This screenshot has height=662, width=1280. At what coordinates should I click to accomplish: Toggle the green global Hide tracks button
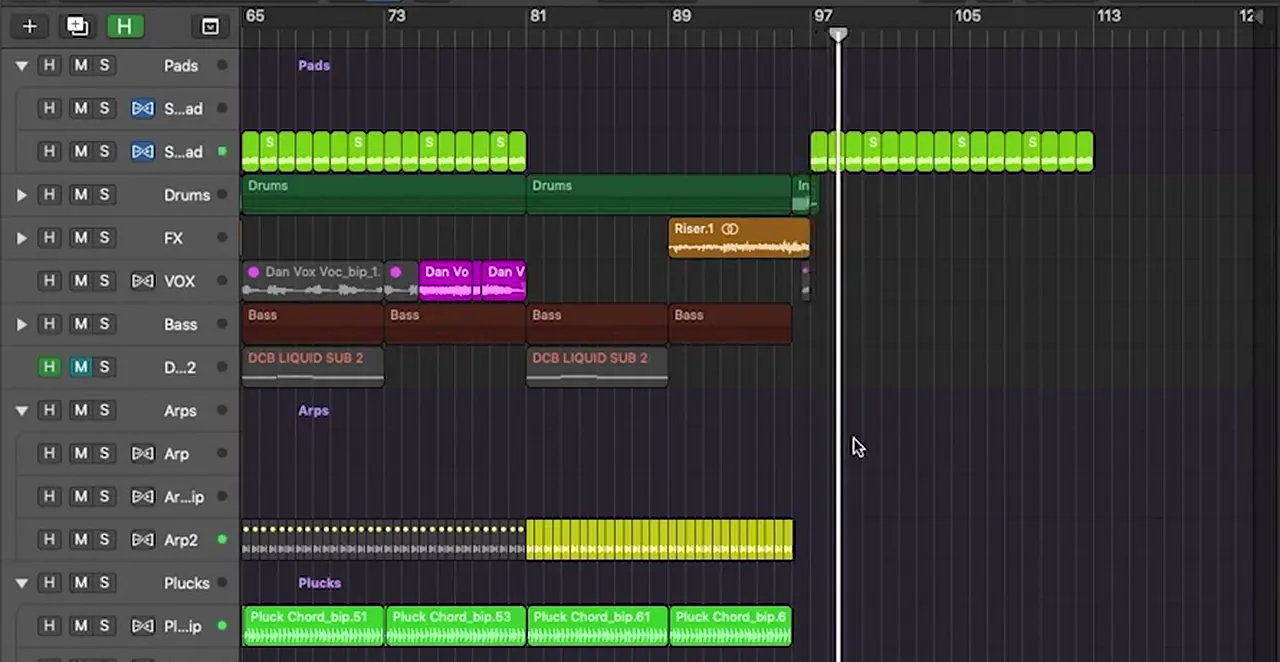(x=124, y=26)
